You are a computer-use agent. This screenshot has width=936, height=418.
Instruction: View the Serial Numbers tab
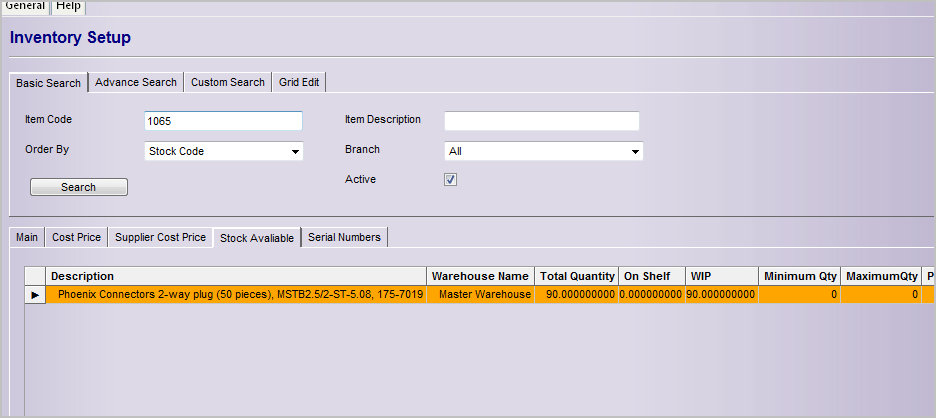[344, 237]
